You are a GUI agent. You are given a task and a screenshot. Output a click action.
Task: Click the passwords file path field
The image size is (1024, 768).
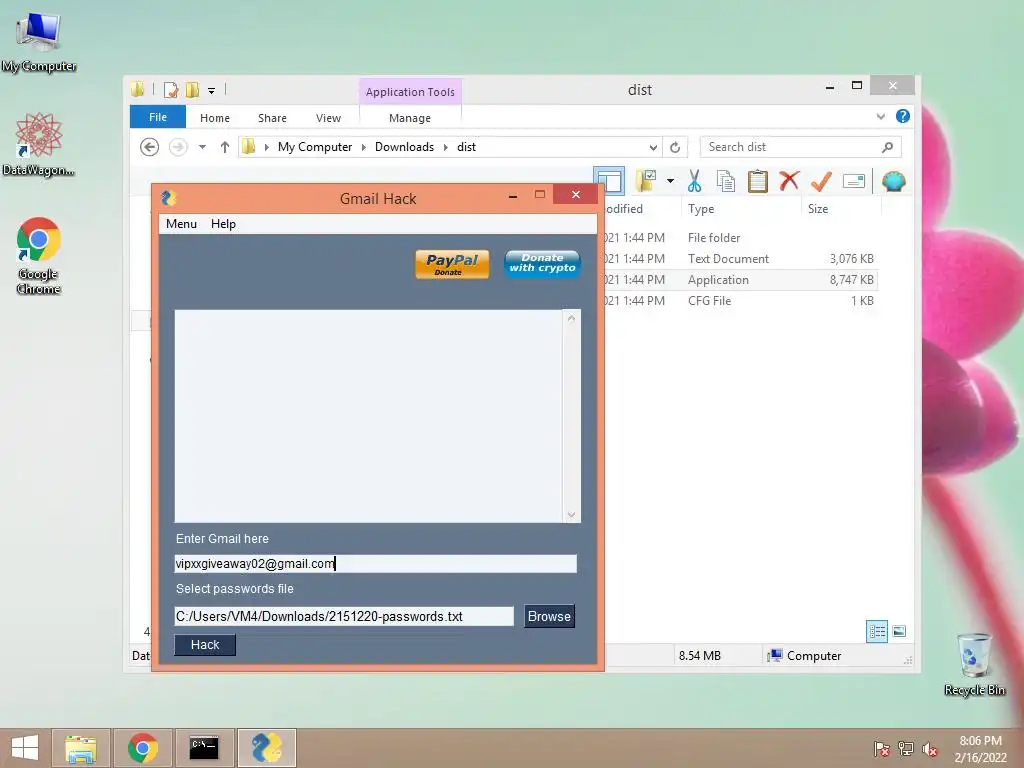click(344, 616)
